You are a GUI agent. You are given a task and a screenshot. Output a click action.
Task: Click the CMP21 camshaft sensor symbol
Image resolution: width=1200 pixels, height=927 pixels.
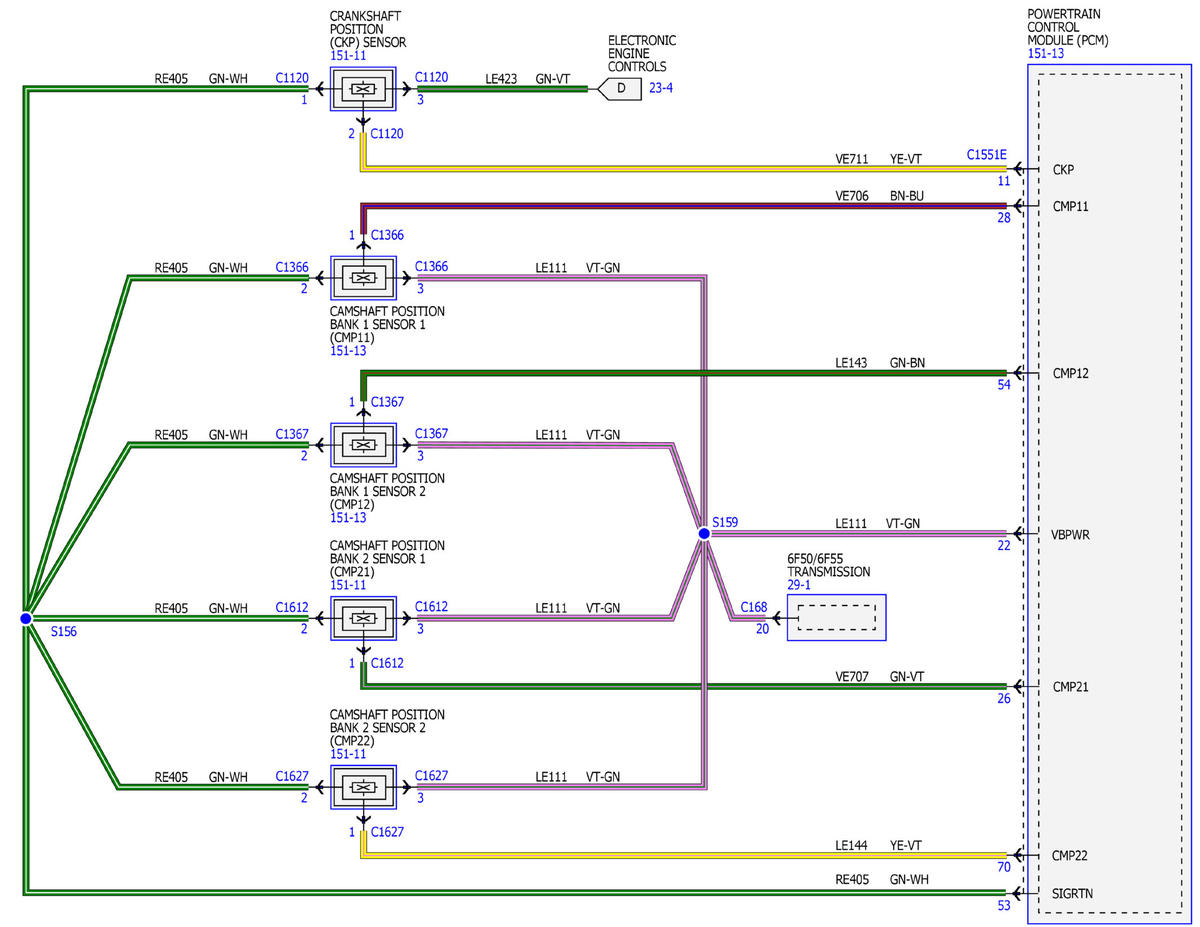click(364, 618)
